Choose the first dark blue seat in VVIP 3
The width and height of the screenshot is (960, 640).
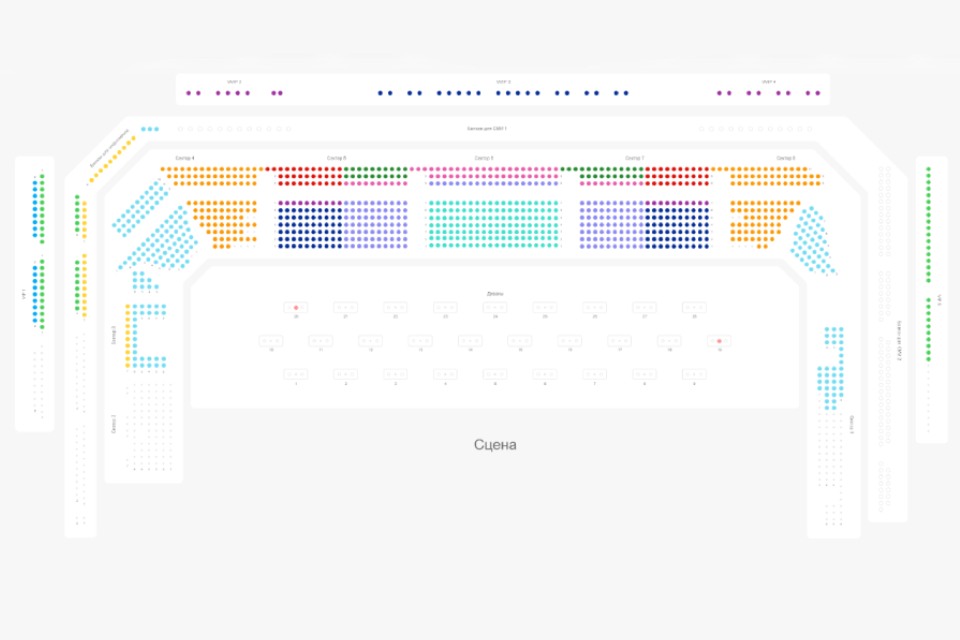[380, 93]
